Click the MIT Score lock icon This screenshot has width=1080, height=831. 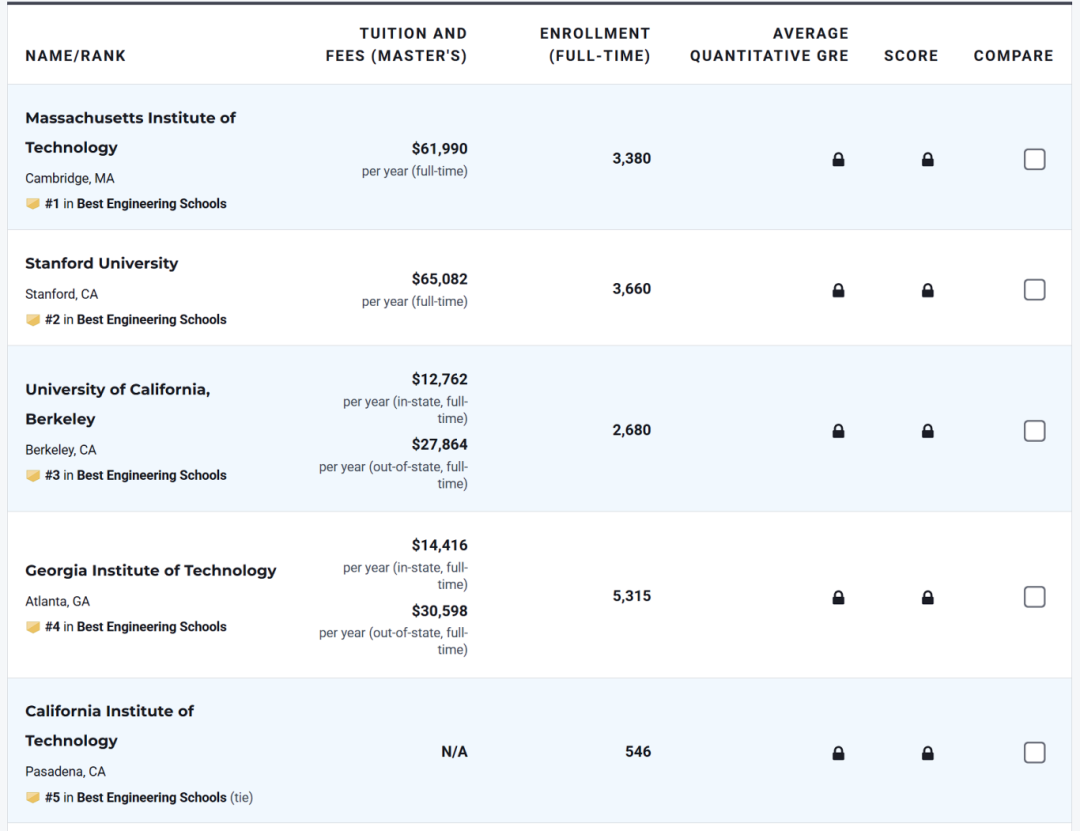[x=928, y=159]
